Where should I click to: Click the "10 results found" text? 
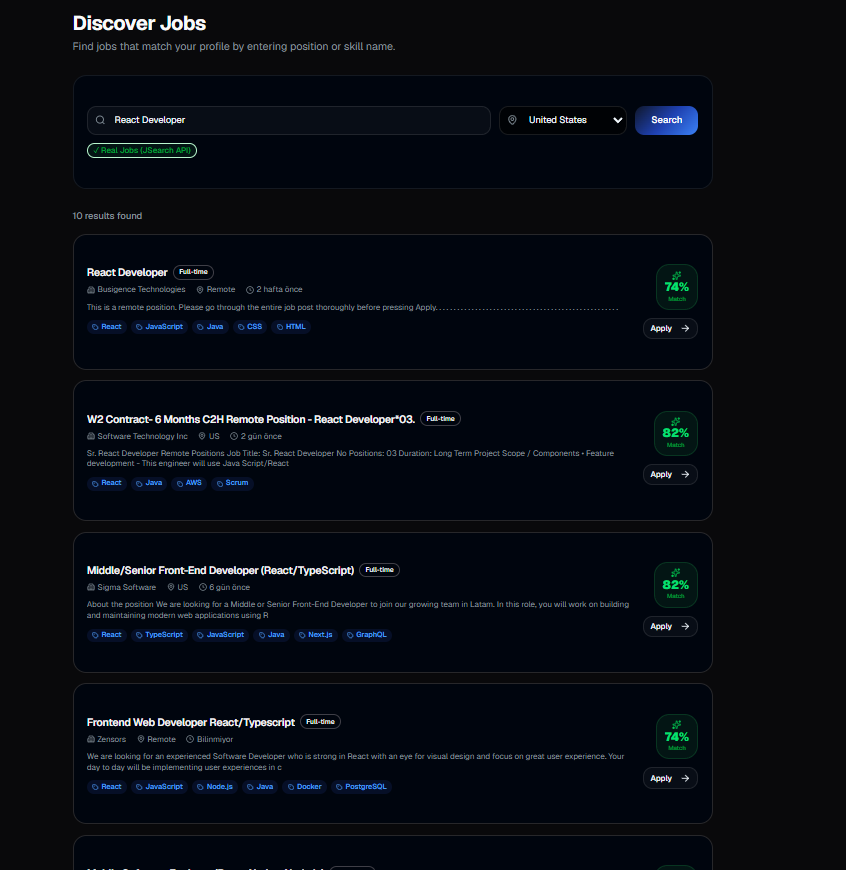coord(107,216)
